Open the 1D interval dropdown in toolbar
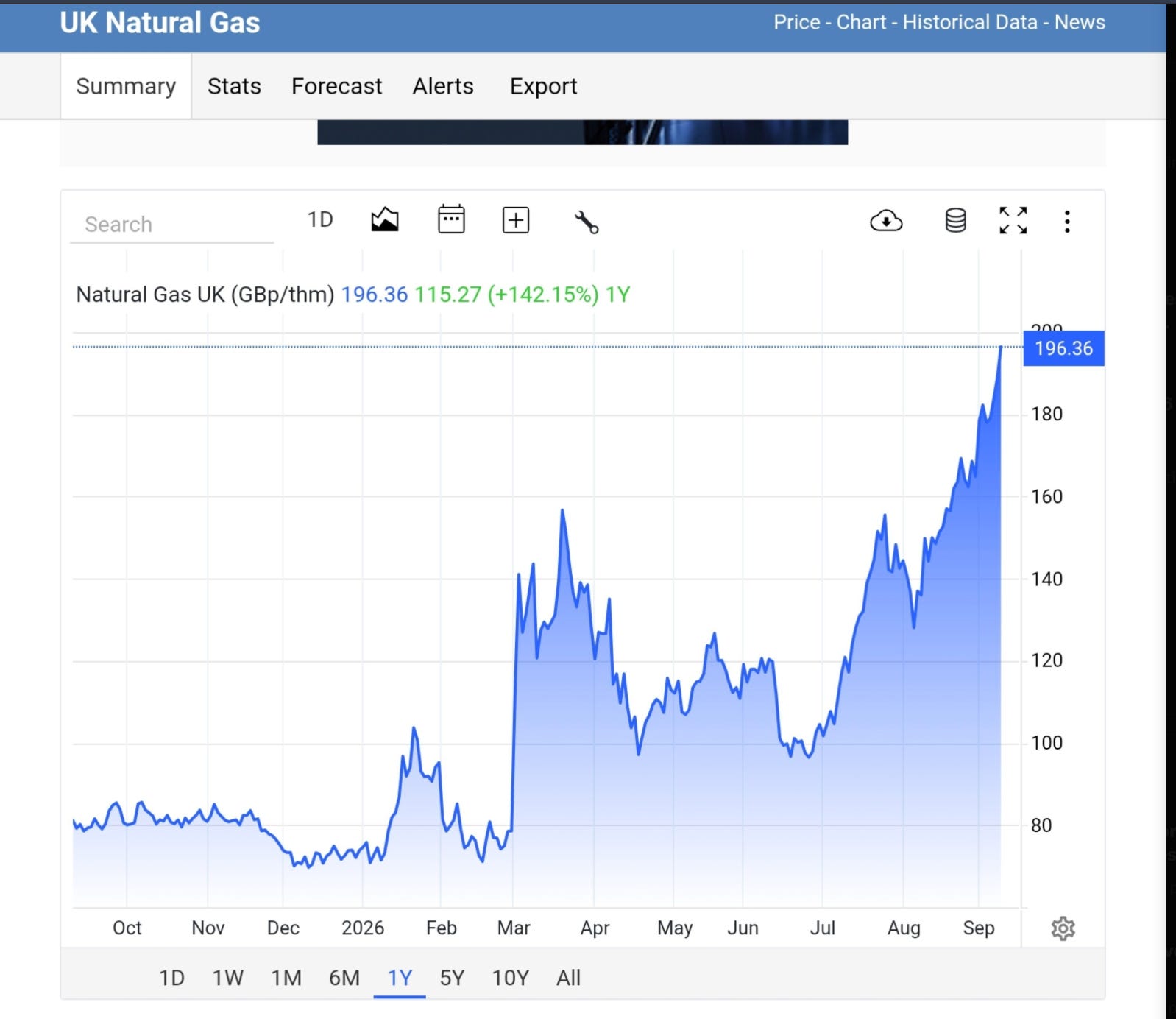 click(320, 219)
